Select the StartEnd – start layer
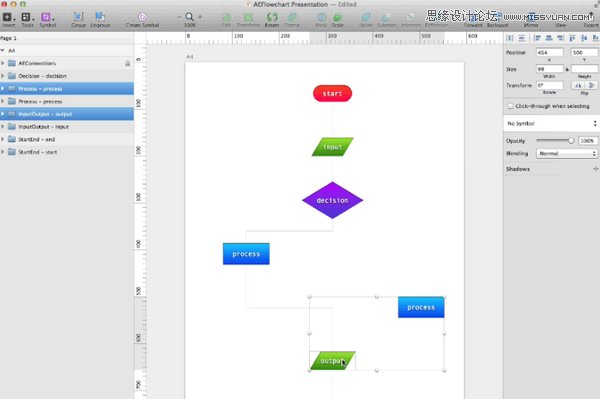600x399 pixels. (x=67, y=152)
